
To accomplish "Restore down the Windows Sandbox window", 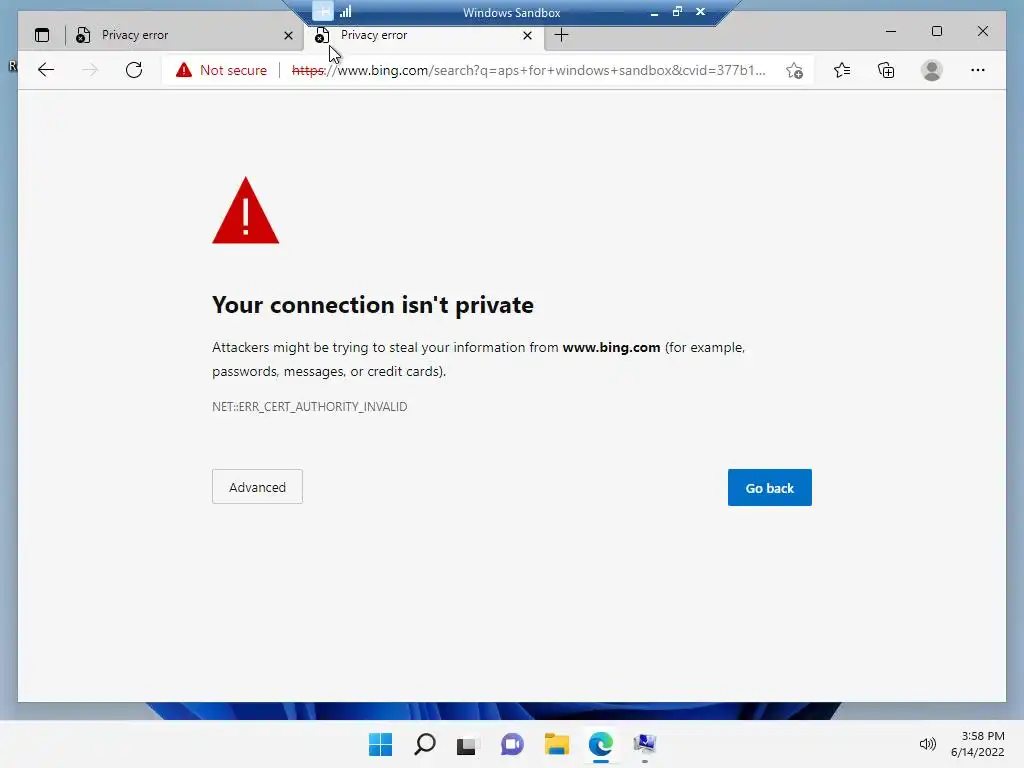I will (677, 11).
